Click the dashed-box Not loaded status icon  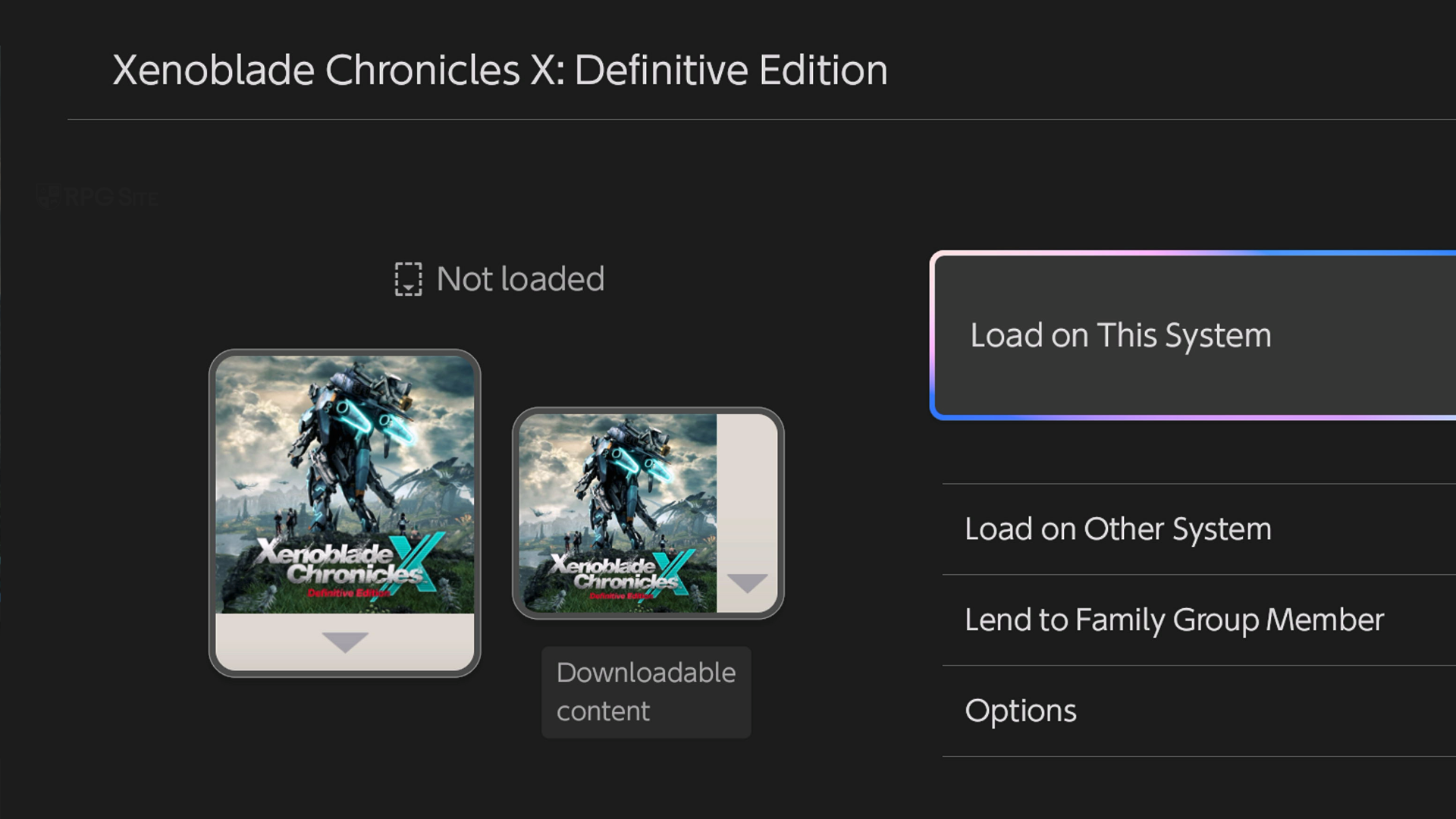point(408,279)
